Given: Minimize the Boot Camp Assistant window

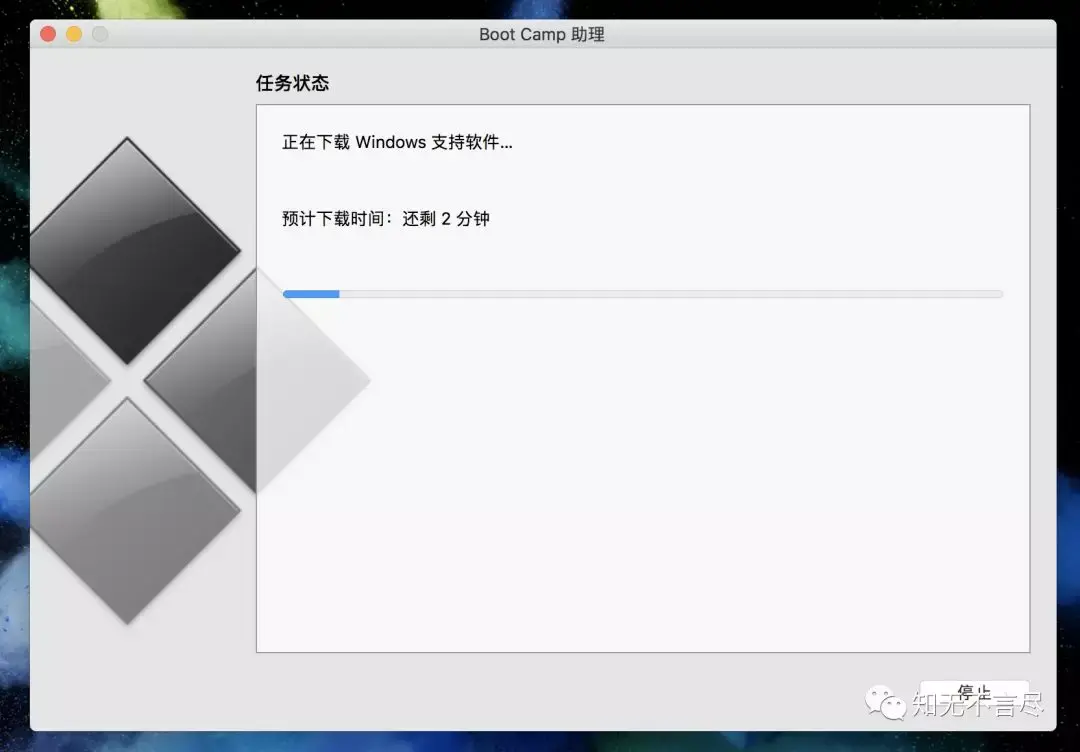Looking at the screenshot, I should click(x=74, y=34).
